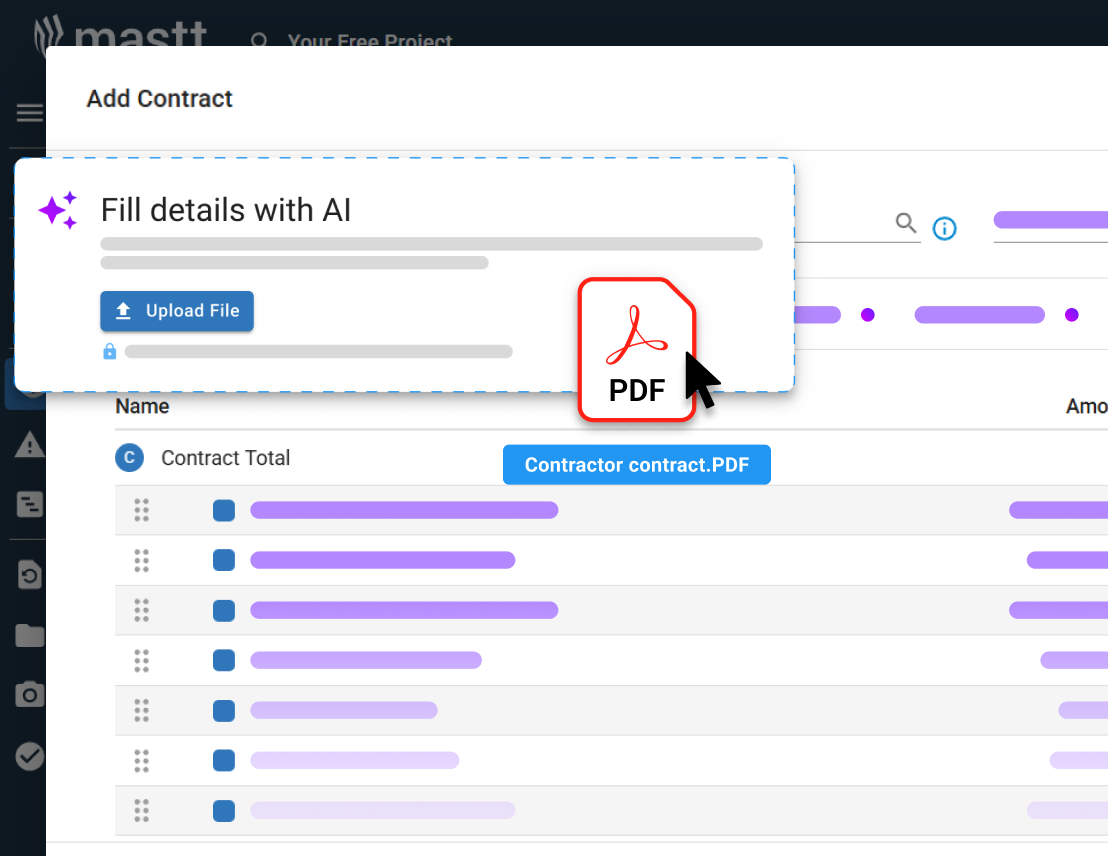Click the blue lock icon

110,351
